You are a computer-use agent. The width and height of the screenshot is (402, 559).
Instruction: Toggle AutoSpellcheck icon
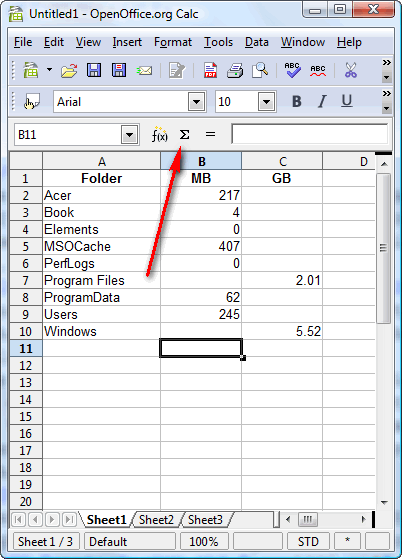[318, 70]
